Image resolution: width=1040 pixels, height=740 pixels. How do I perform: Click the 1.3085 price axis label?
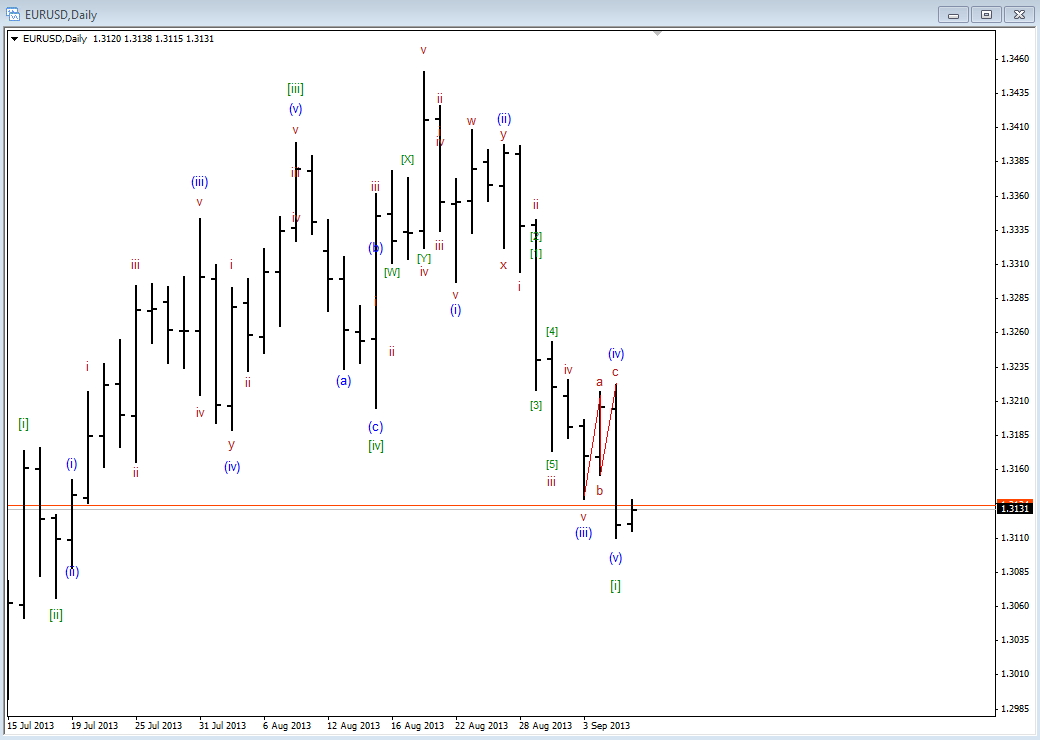pos(1015,572)
